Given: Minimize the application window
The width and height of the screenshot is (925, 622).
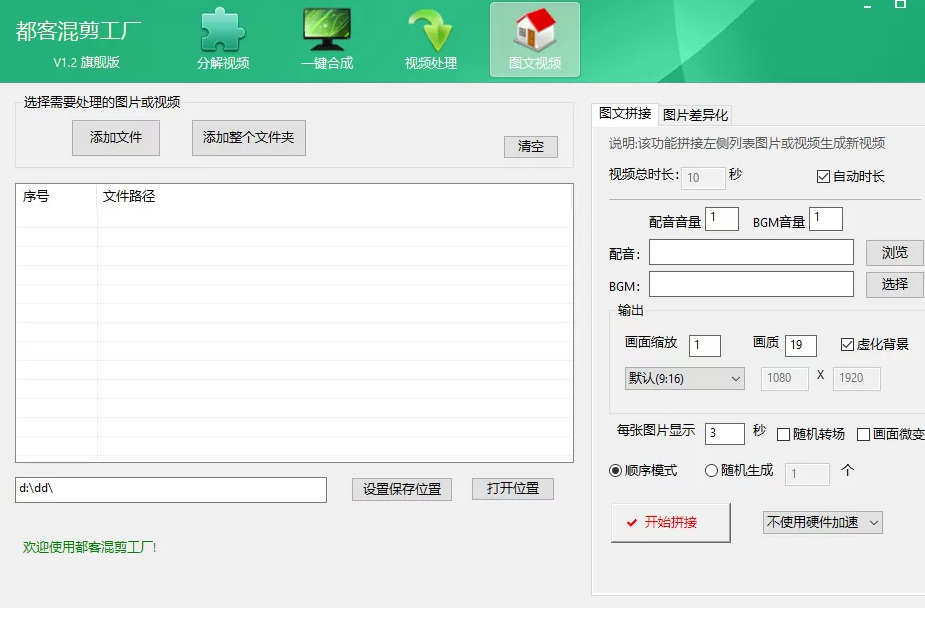Looking at the screenshot, I should click(867, 5).
